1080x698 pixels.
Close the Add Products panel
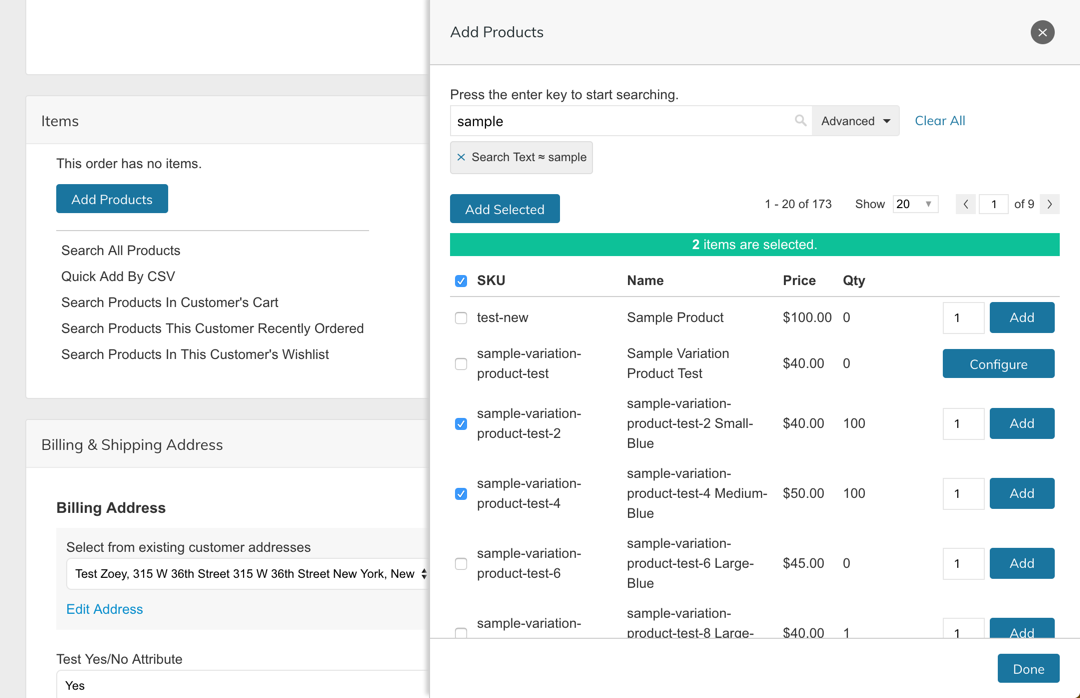tap(1042, 33)
